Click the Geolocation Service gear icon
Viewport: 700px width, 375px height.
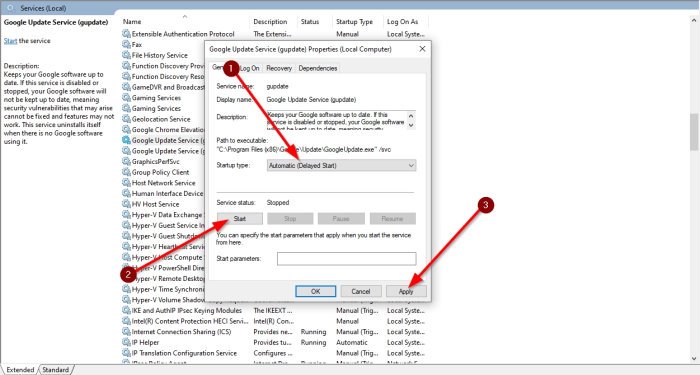[x=126, y=119]
